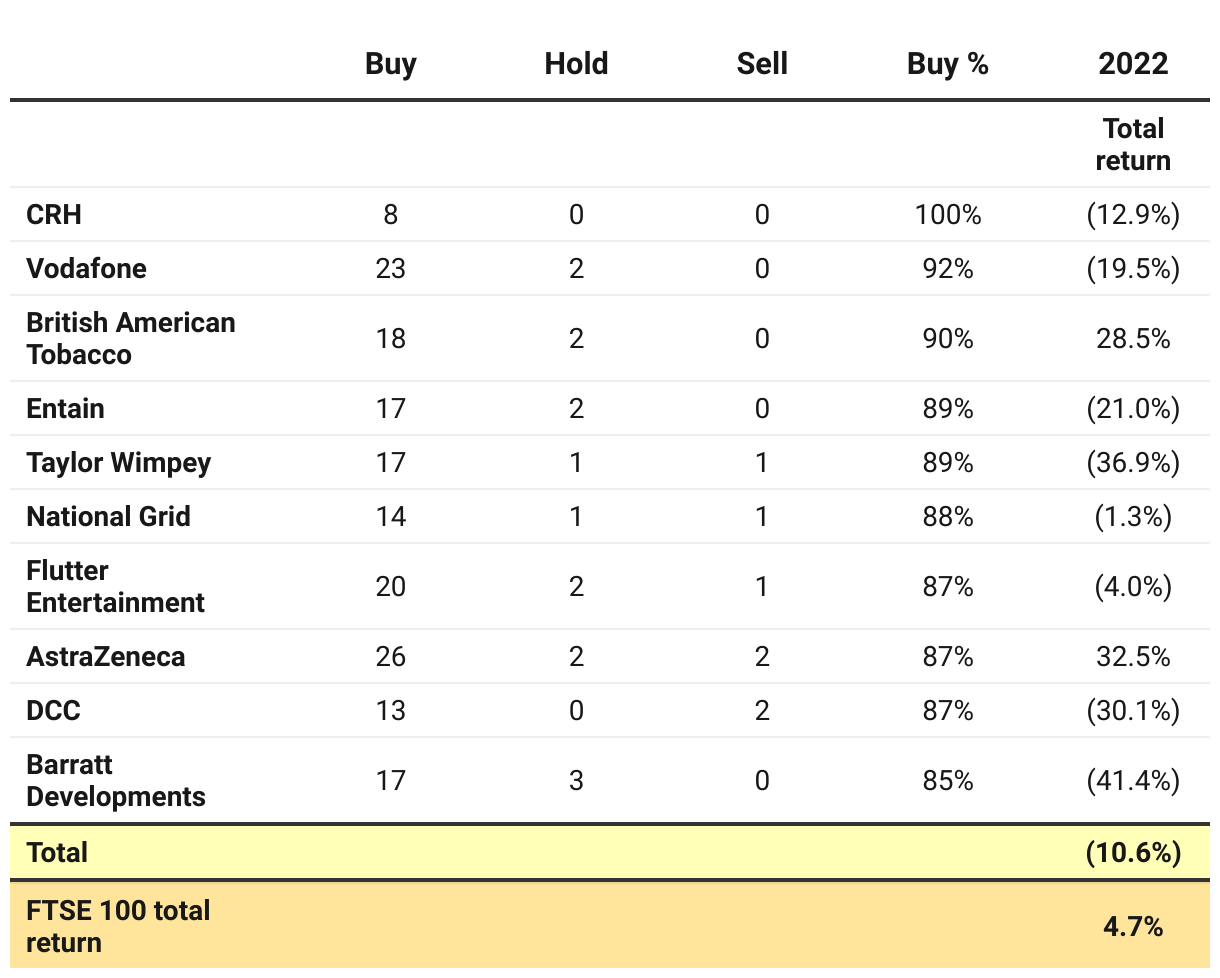Viewport: 1220px width, 978px height.
Task: Select the Vodafone company name
Action: click(86, 269)
